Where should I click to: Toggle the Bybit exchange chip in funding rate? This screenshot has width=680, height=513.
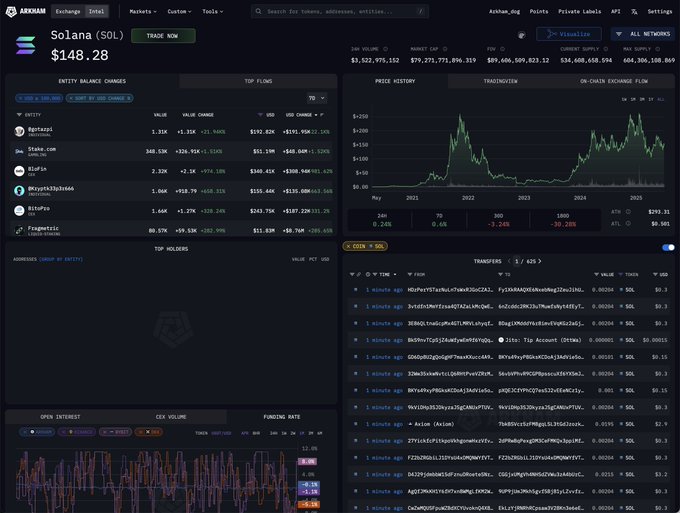tap(115, 432)
